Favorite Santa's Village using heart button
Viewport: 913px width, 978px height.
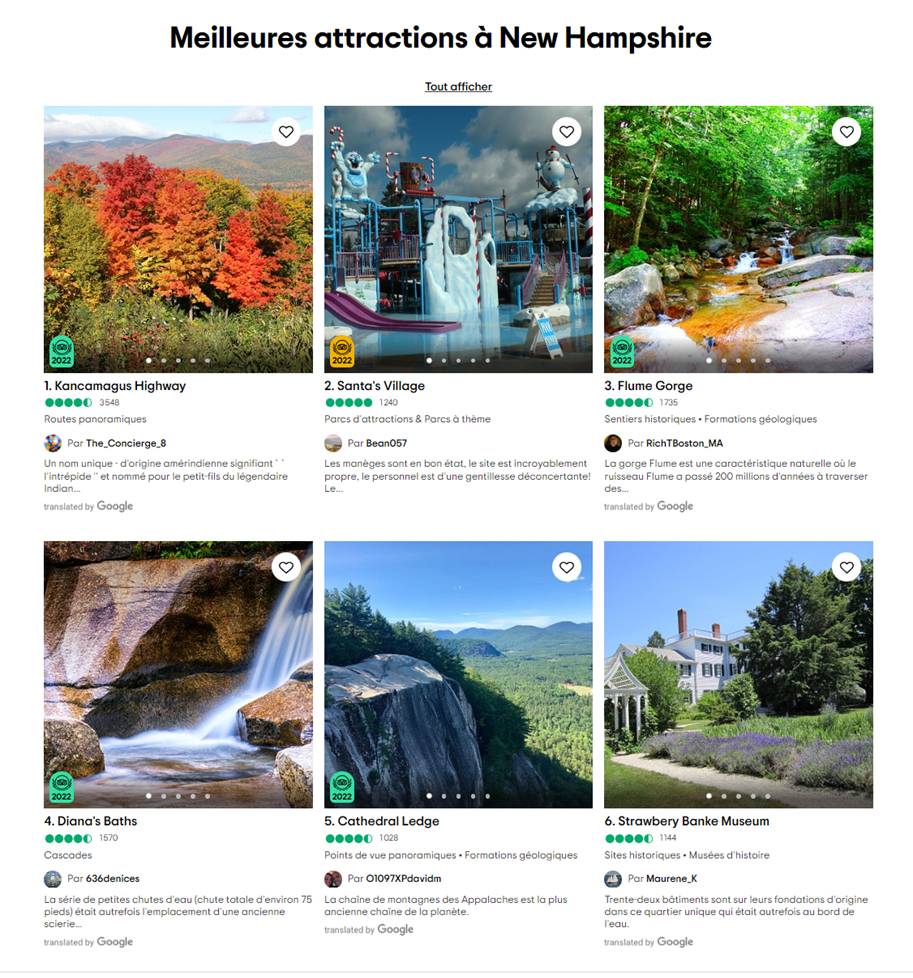pyautogui.click(x=566, y=132)
